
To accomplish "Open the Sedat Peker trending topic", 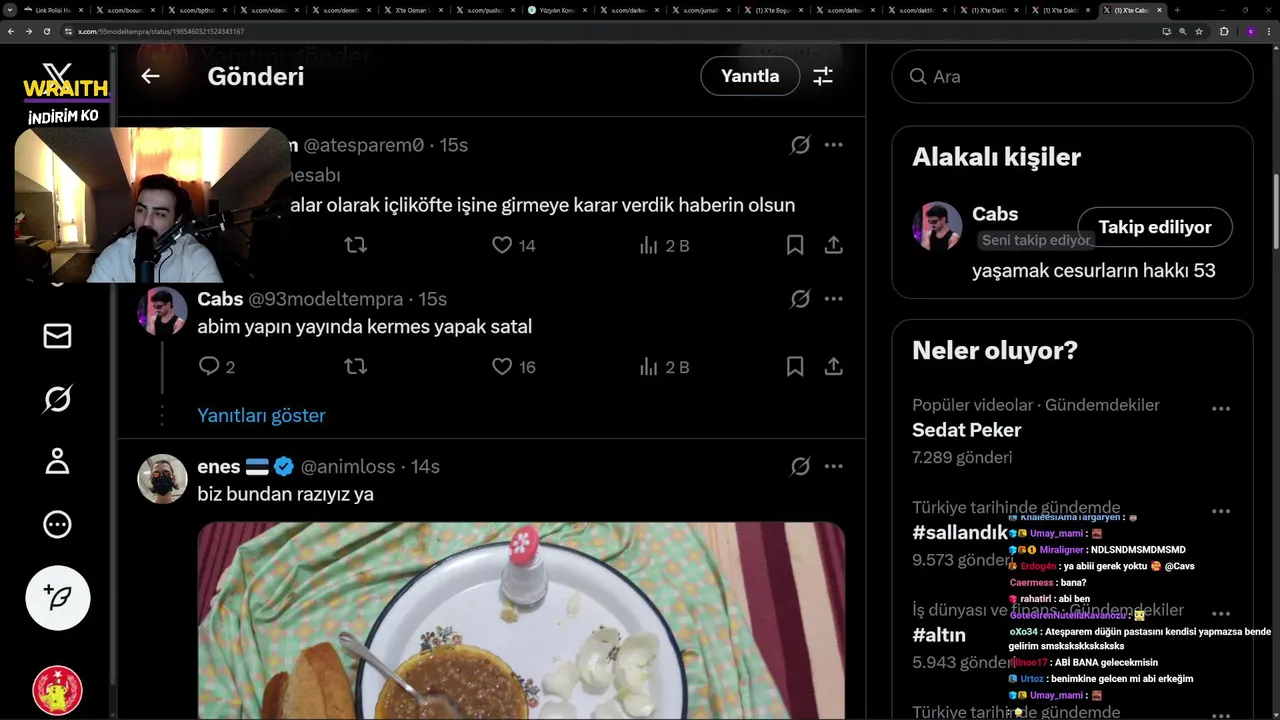I will (967, 430).
